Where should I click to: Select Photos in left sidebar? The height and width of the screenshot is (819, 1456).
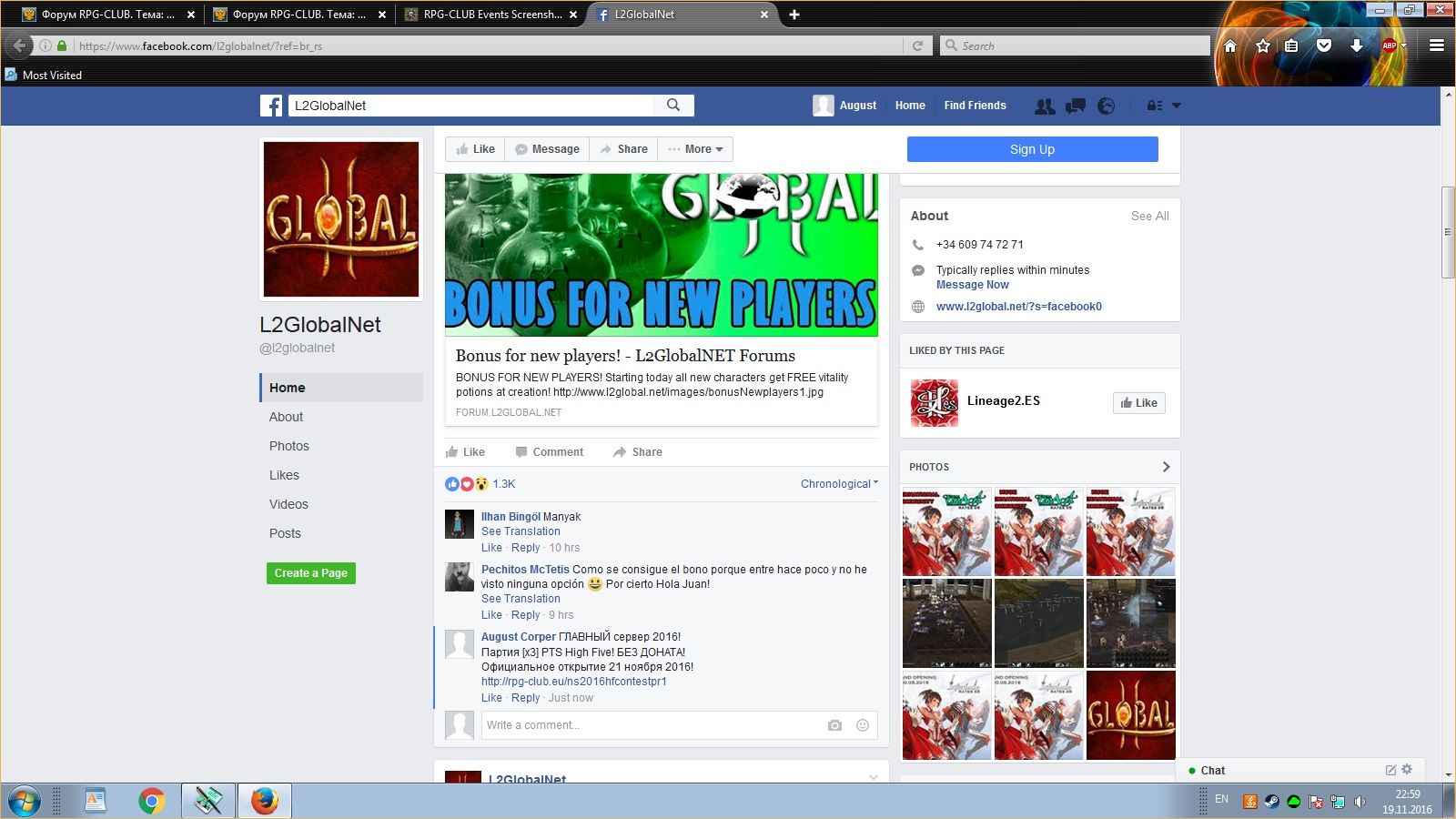[x=289, y=446]
